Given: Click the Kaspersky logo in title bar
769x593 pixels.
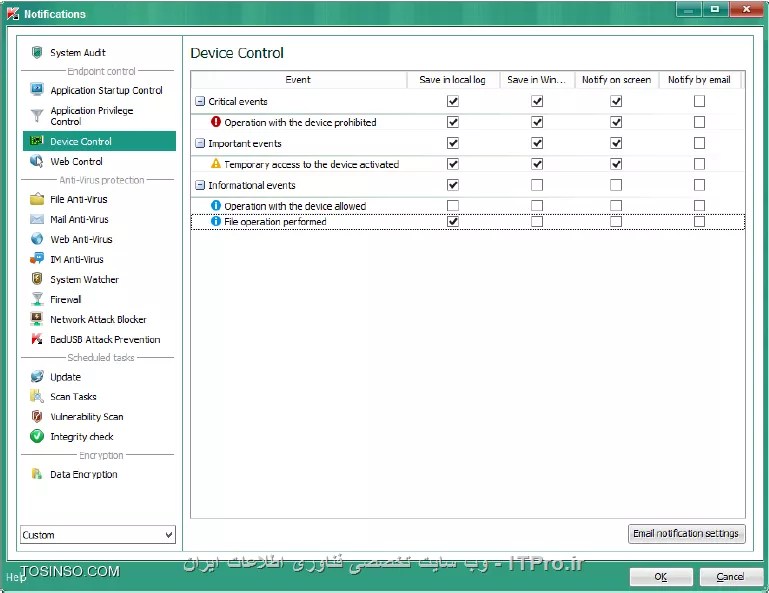Looking at the screenshot, I should pos(13,14).
